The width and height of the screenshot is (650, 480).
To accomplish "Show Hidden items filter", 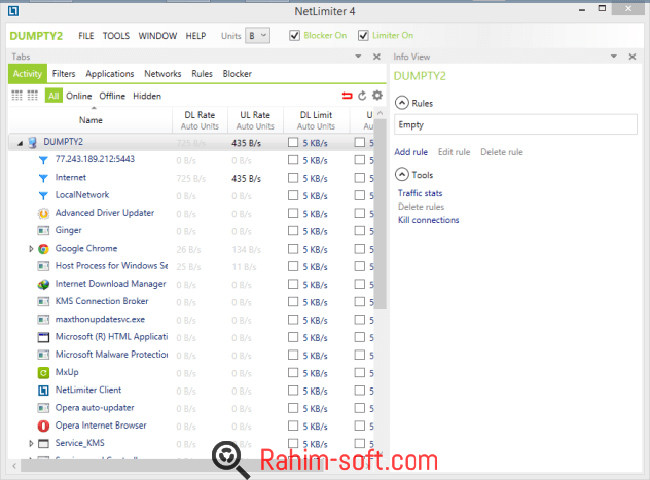I will tap(147, 96).
